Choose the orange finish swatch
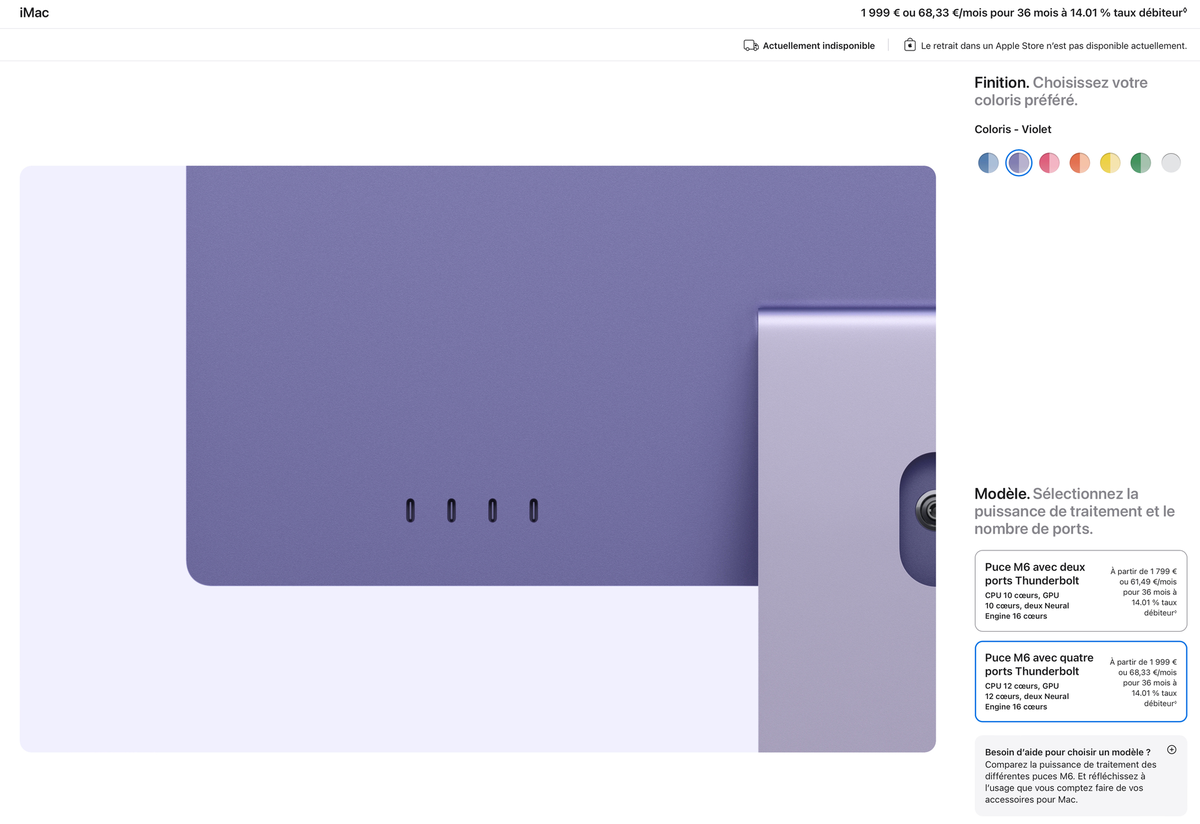 click(1080, 163)
